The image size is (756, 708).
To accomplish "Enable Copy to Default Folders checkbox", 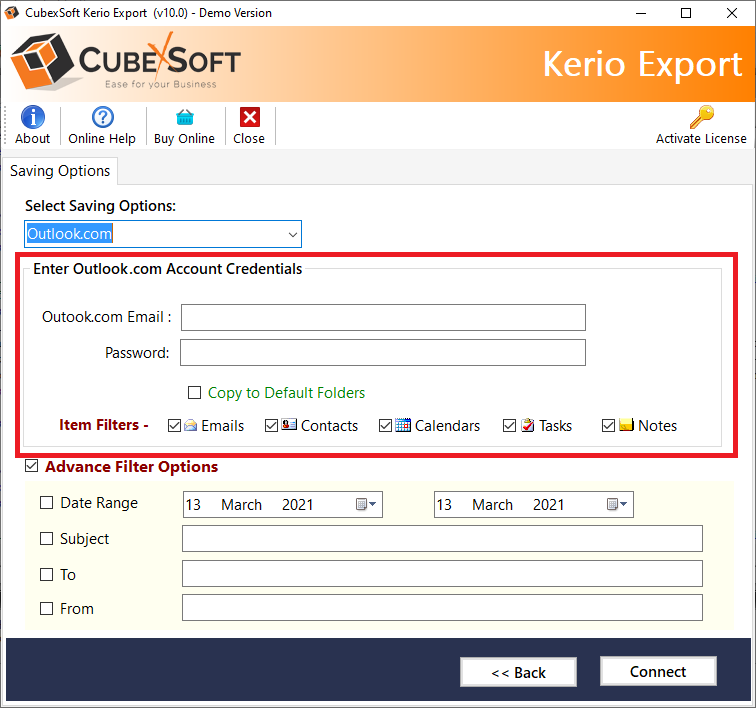I will [x=194, y=393].
